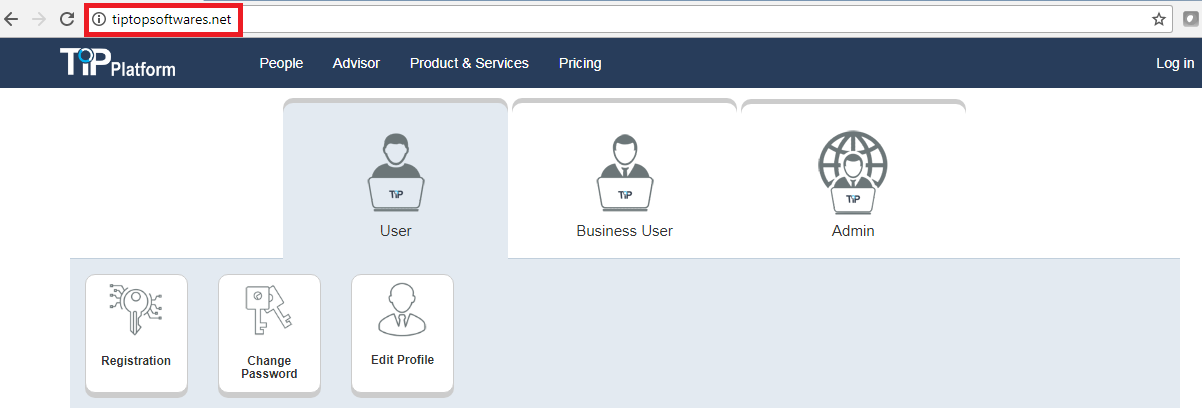This screenshot has height=410, width=1202.
Task: Click the Registration key icon
Action: (x=136, y=309)
